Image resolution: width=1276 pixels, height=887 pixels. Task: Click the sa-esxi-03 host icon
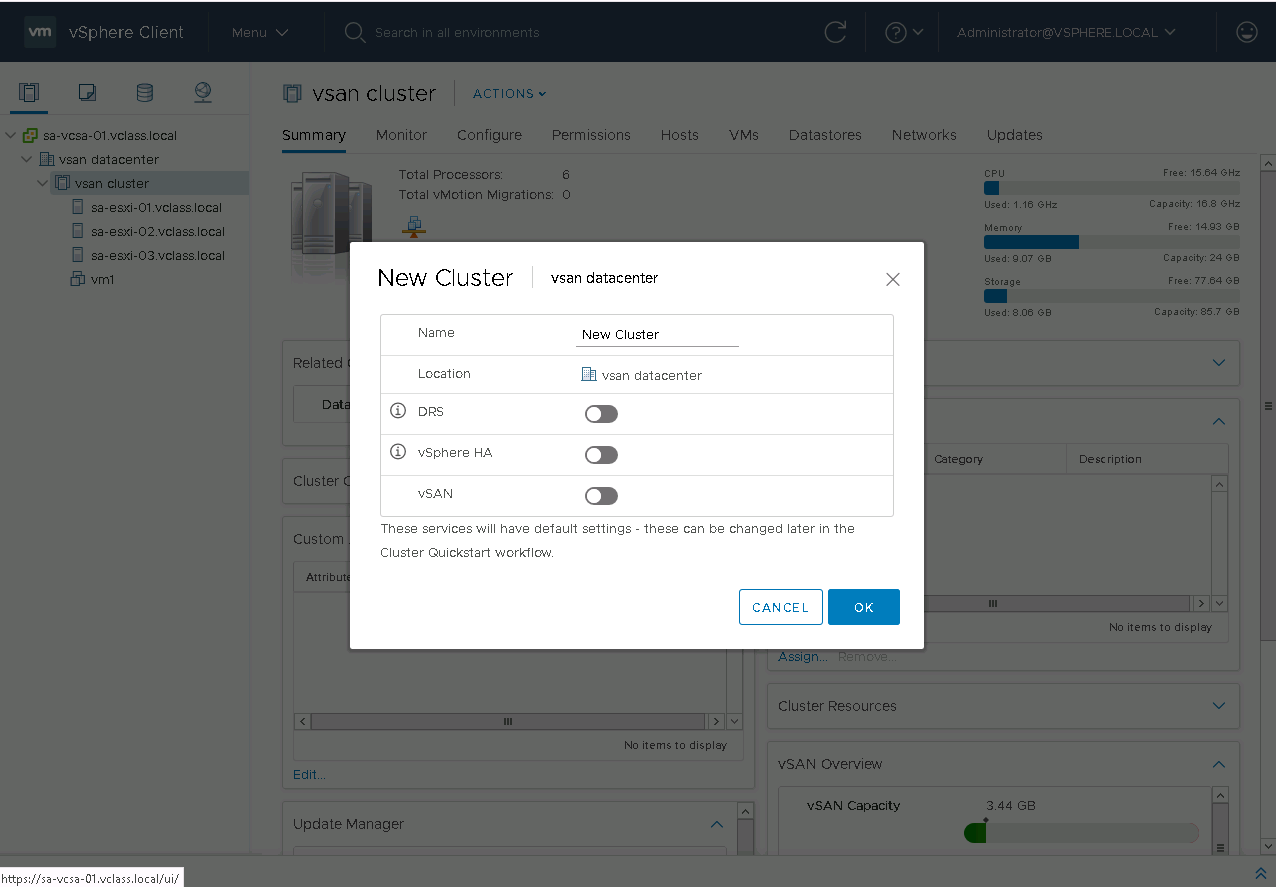pyautogui.click(x=78, y=255)
